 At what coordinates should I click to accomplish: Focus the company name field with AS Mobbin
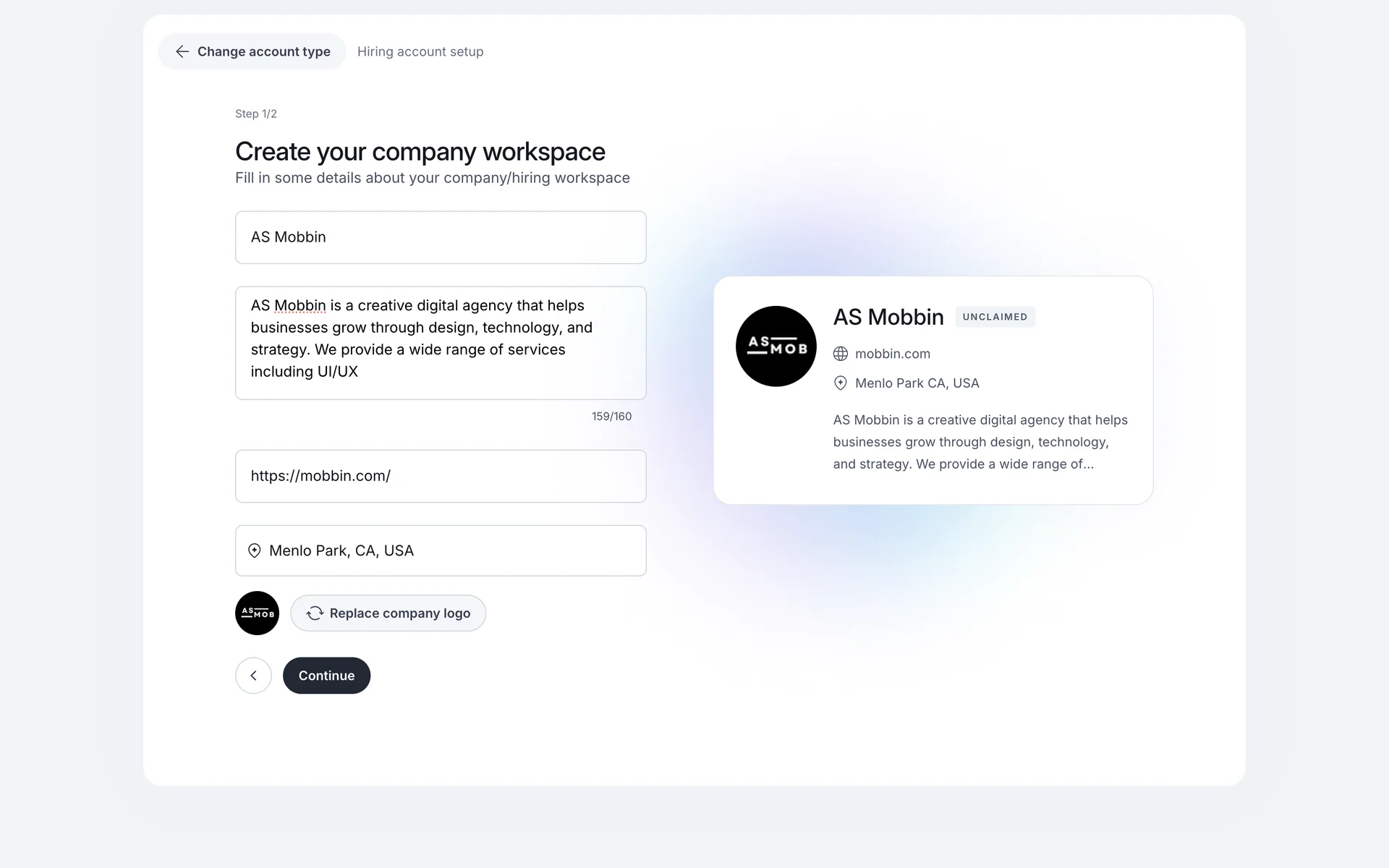click(x=441, y=237)
